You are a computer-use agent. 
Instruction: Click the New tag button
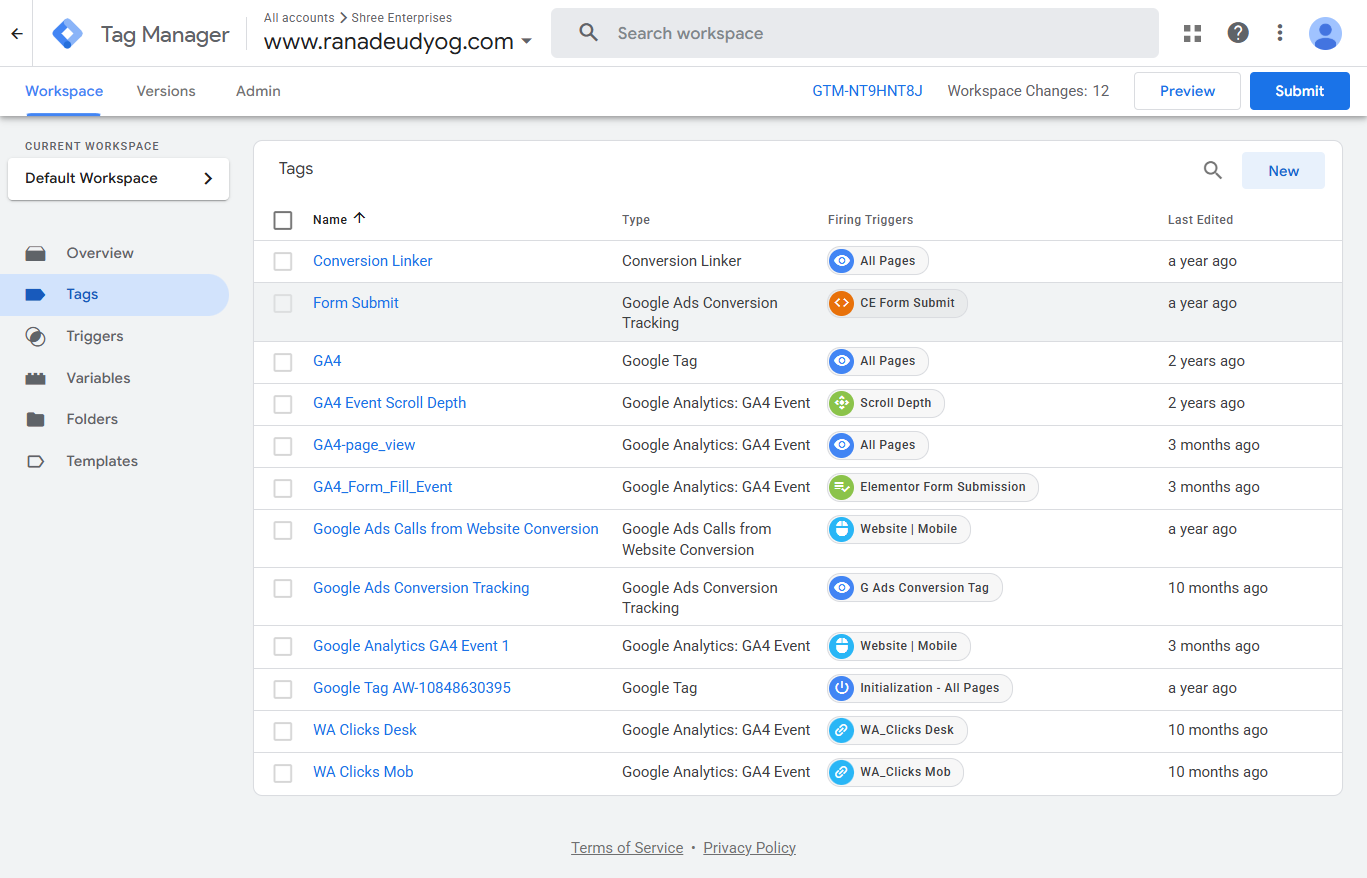(1283, 171)
